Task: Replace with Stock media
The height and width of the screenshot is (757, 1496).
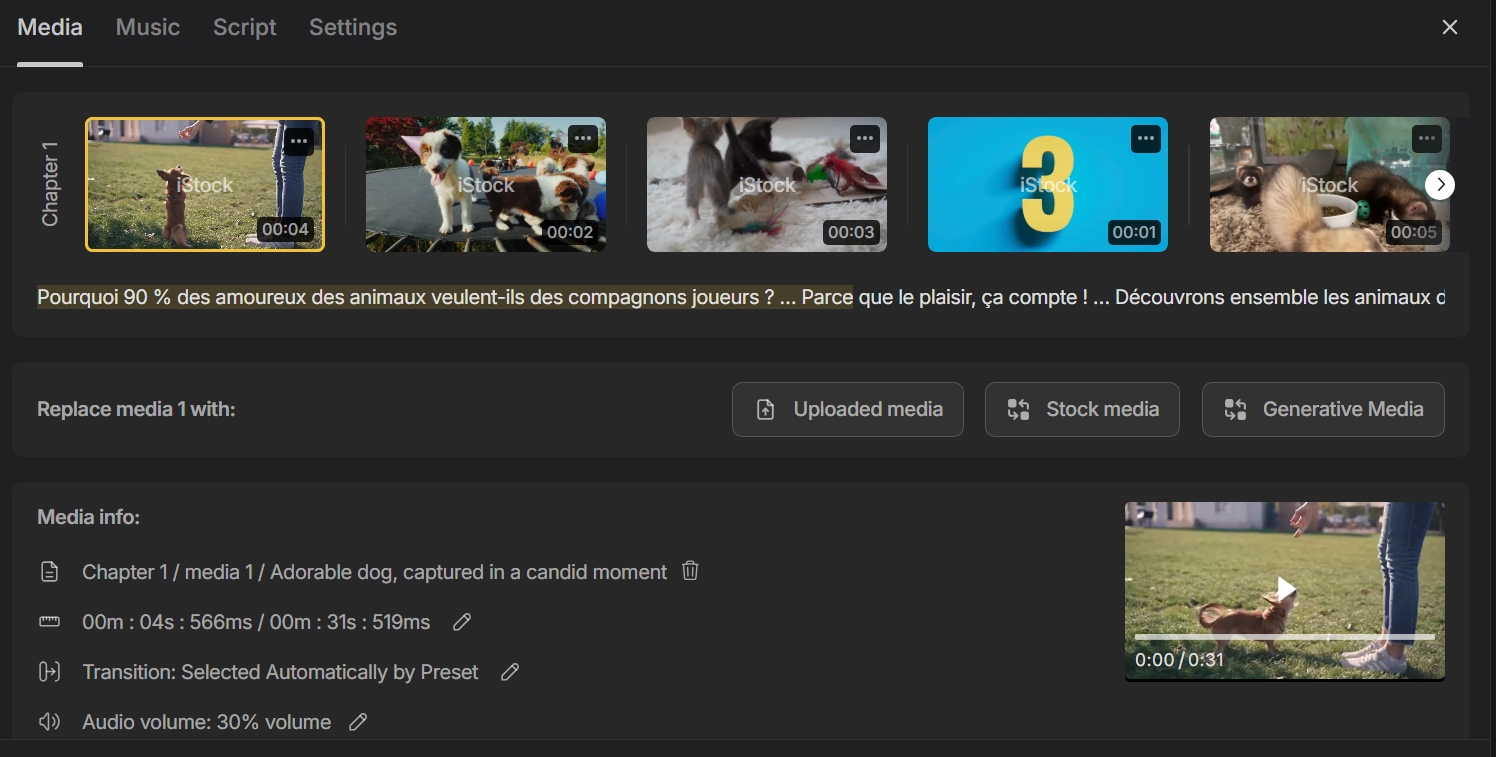Action: point(1082,409)
